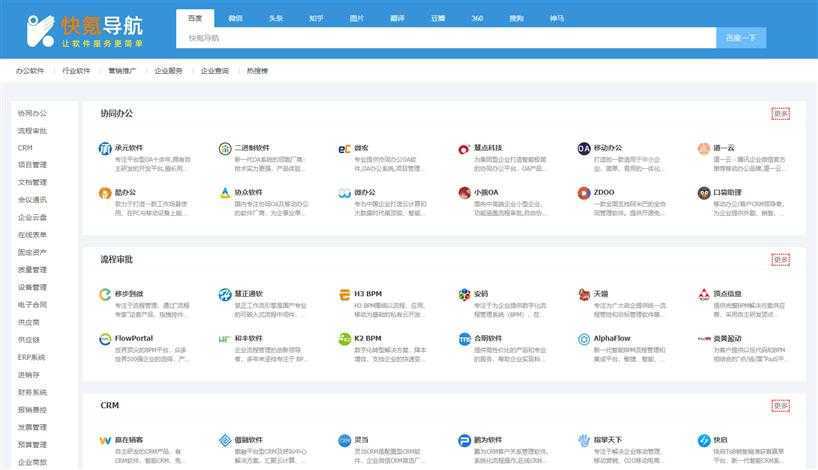Open the ZDOO title link
Screen dimensions: 818x470
click(x=604, y=192)
